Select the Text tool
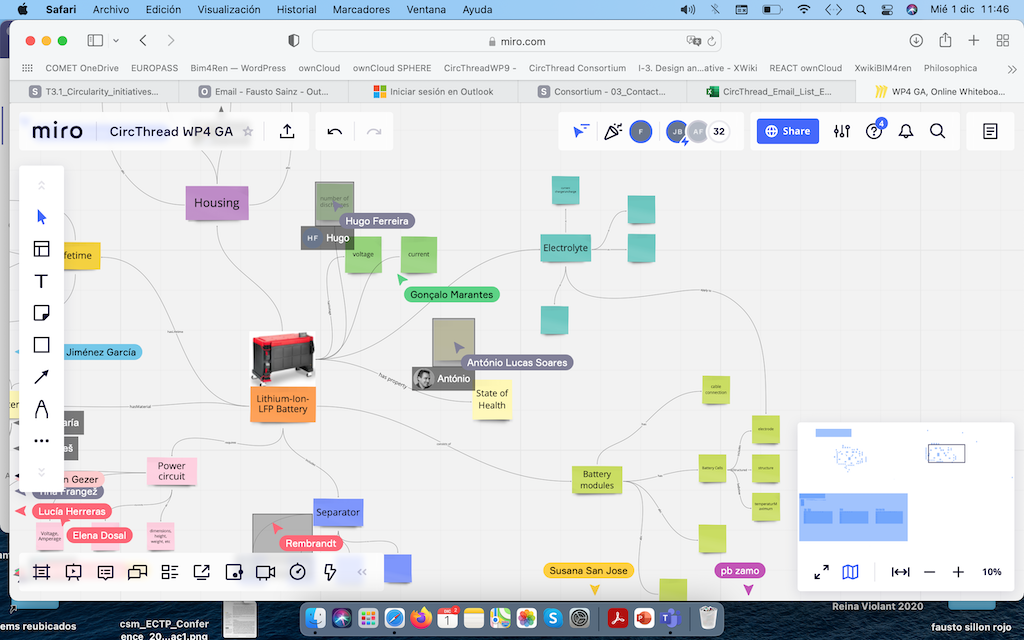Viewport: 1024px width, 640px height. click(x=41, y=281)
